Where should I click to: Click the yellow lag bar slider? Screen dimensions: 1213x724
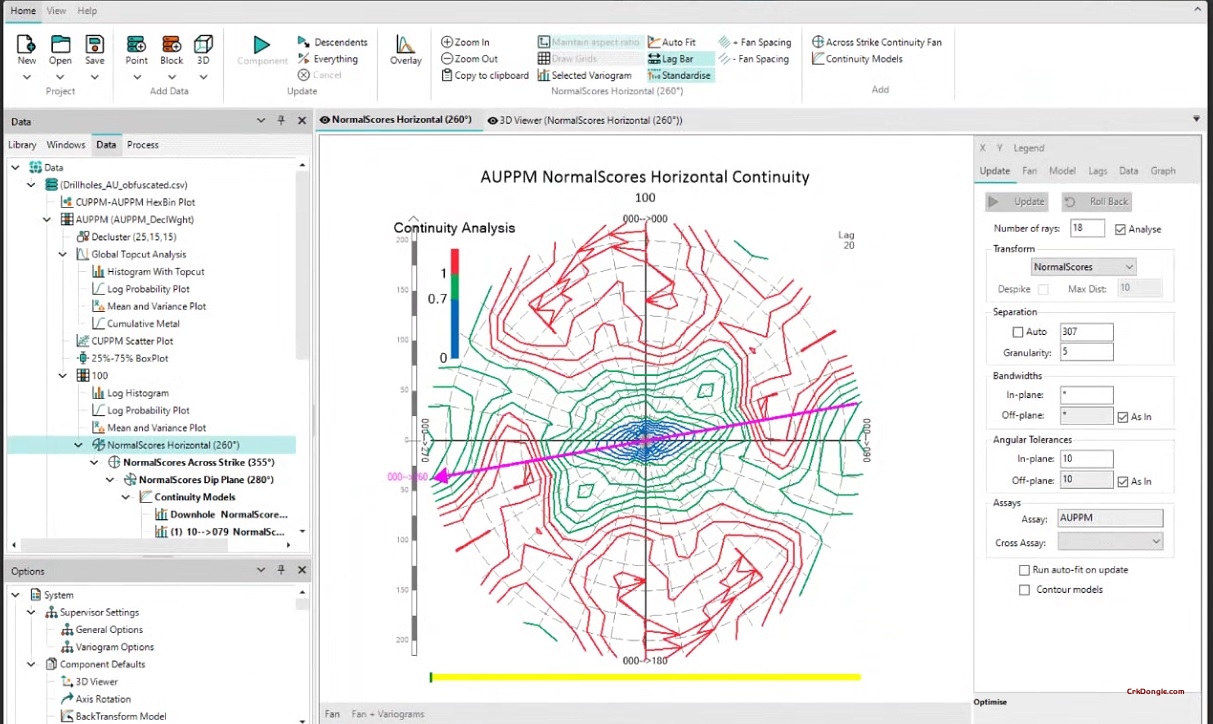click(645, 677)
